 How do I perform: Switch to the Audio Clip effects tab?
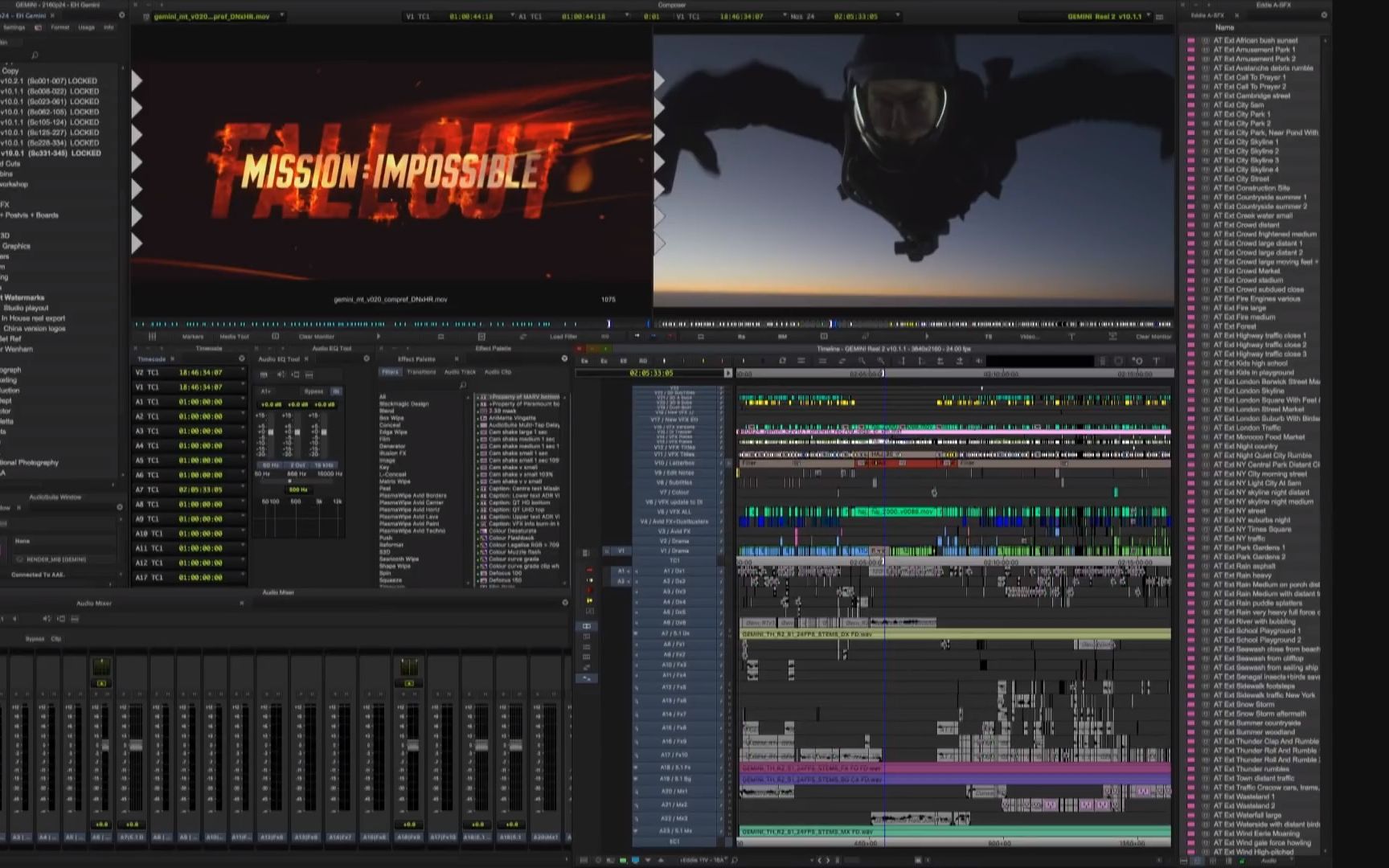498,372
